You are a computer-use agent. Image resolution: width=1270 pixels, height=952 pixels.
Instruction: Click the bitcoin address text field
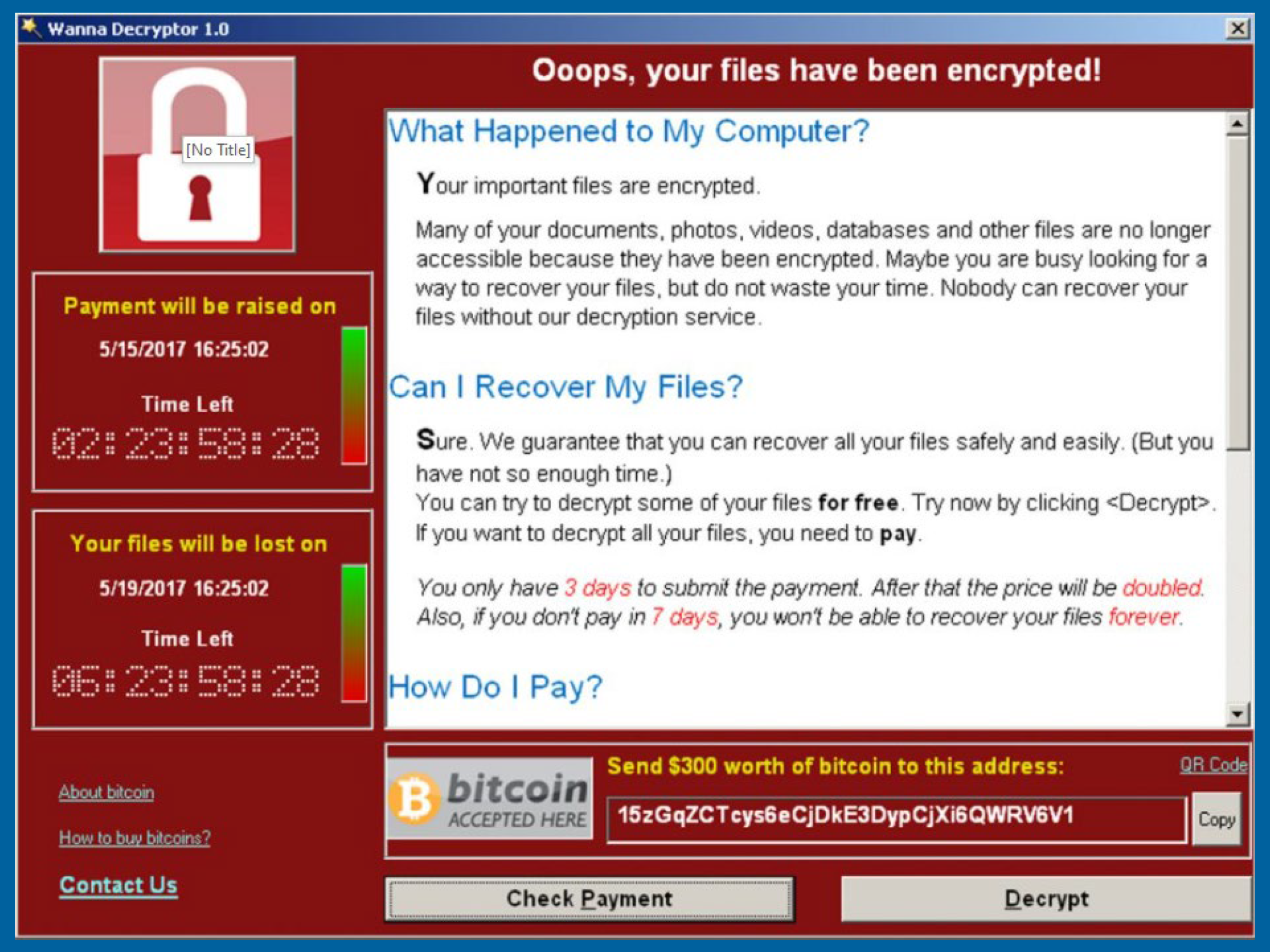pyautogui.click(x=897, y=819)
